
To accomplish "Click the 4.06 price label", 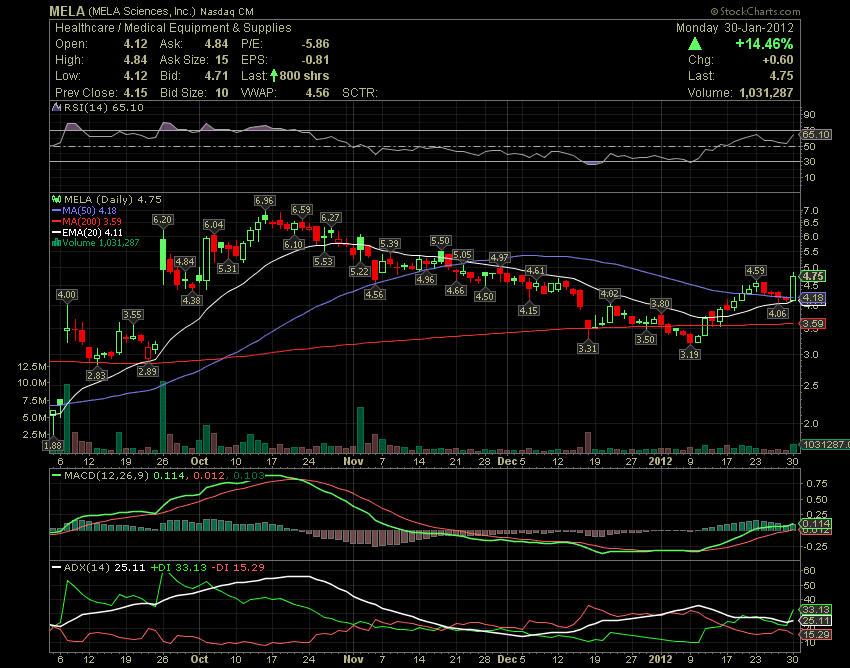I will click(778, 313).
